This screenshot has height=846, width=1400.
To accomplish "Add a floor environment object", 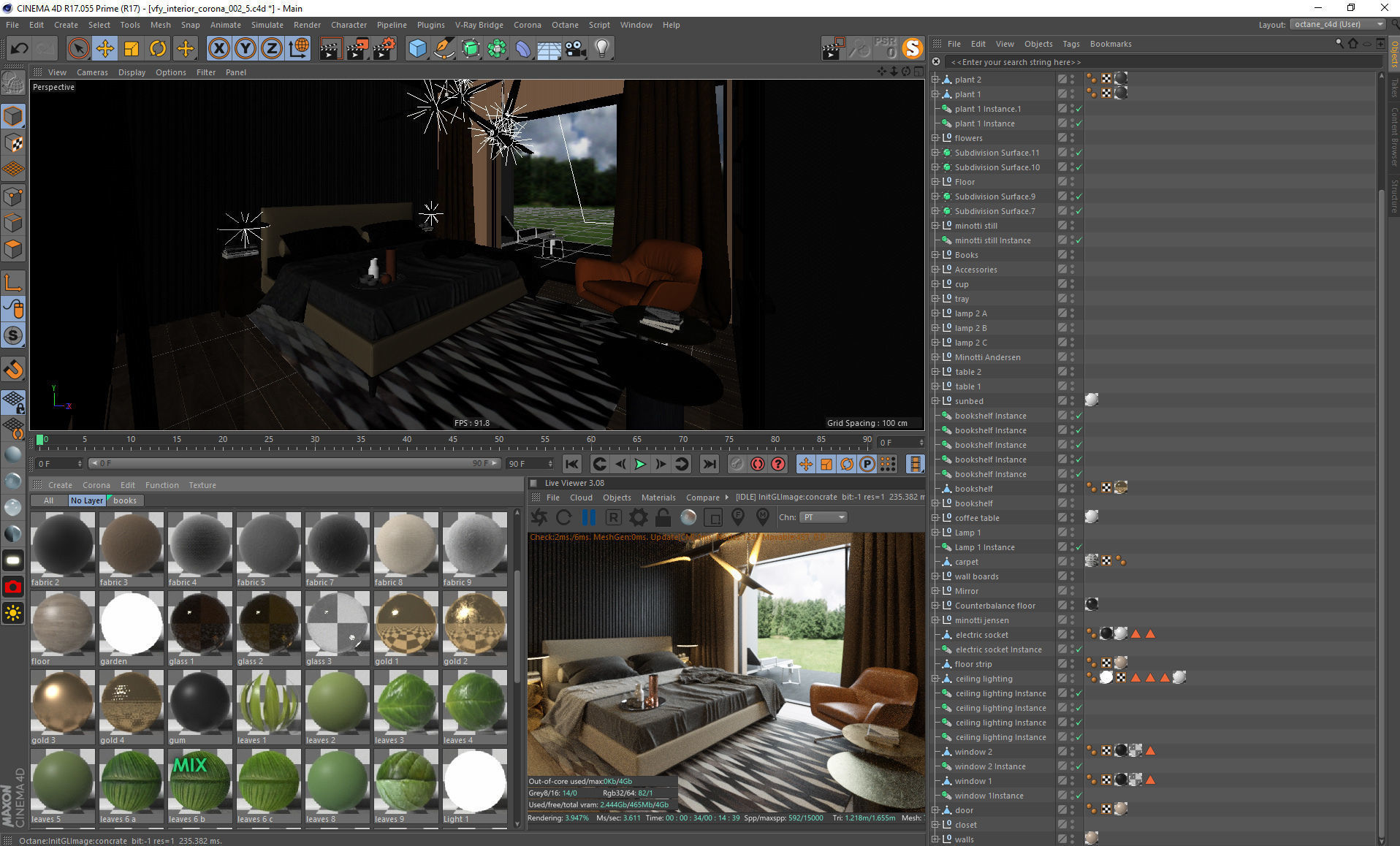I will 549,49.
